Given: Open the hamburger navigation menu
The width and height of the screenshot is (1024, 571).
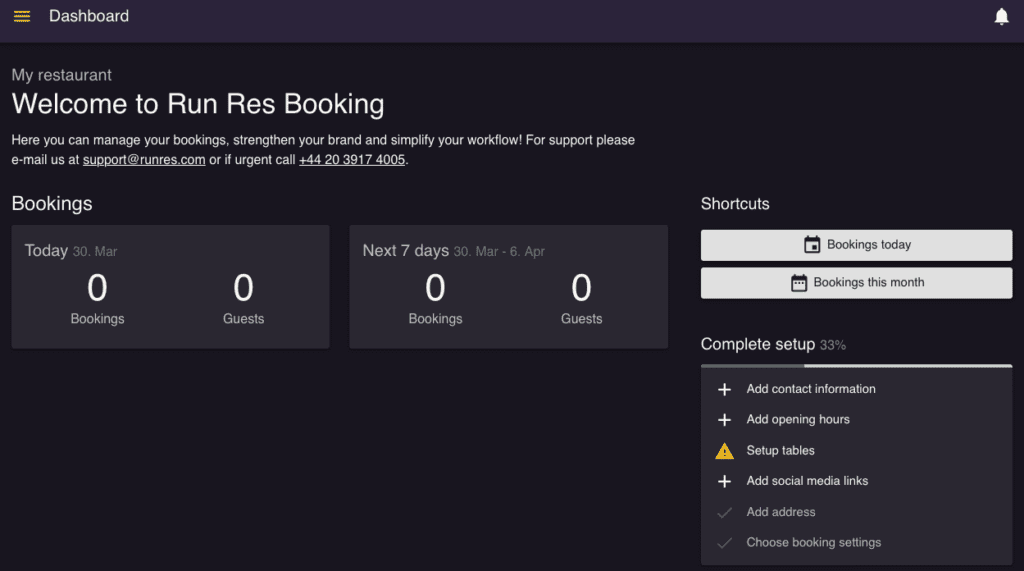Looking at the screenshot, I should (x=22, y=16).
